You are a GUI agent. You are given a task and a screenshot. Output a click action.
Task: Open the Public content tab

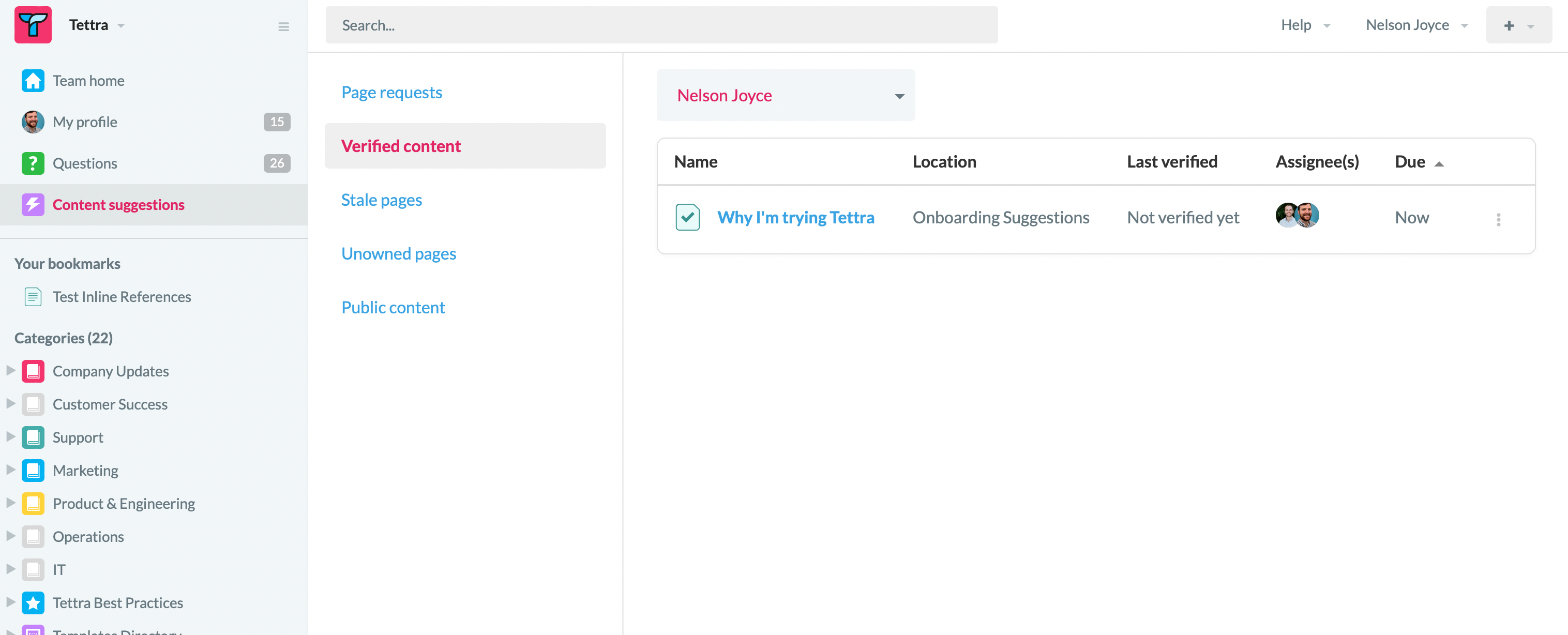393,308
